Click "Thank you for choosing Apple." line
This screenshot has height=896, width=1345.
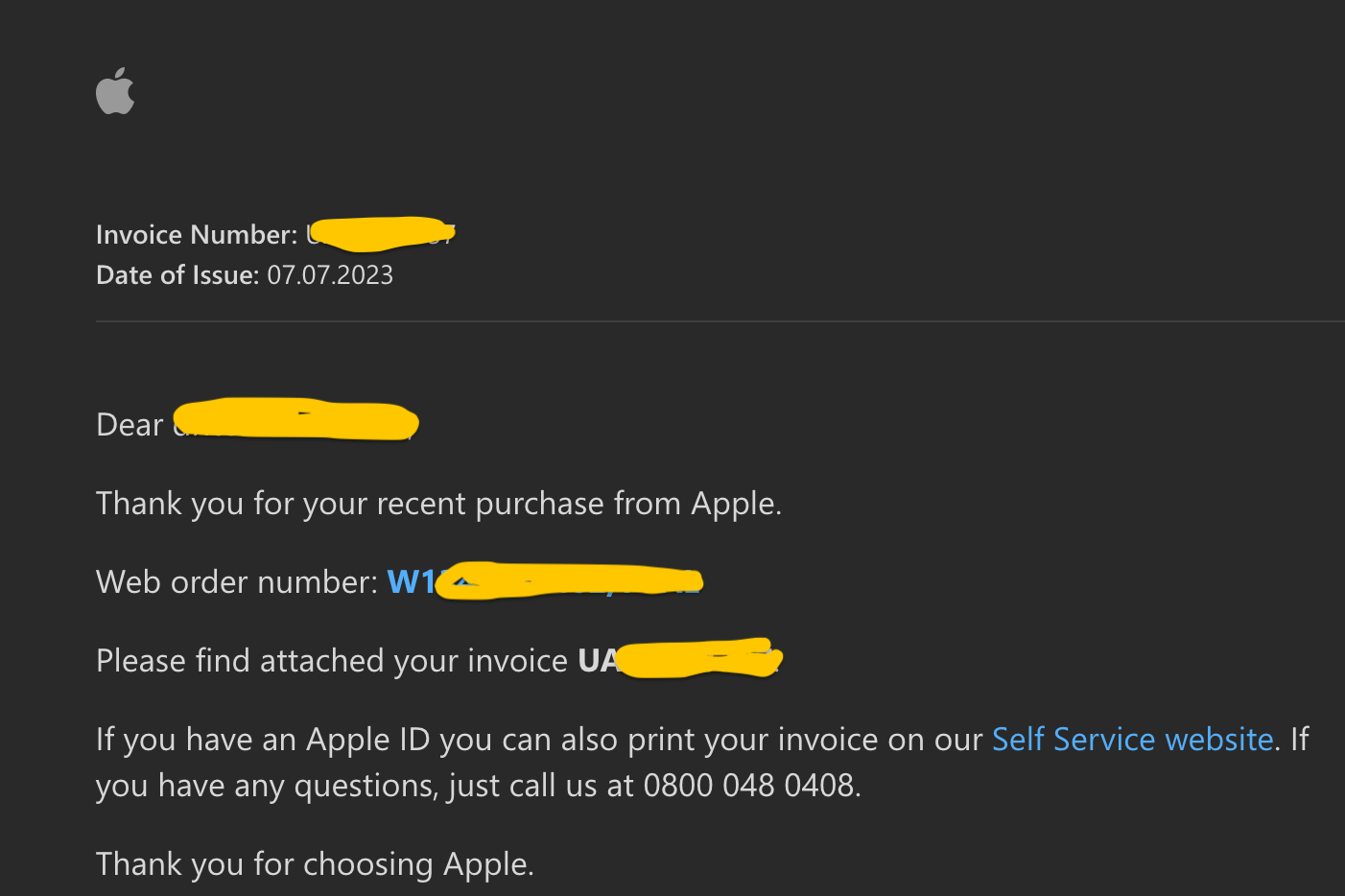(315, 864)
